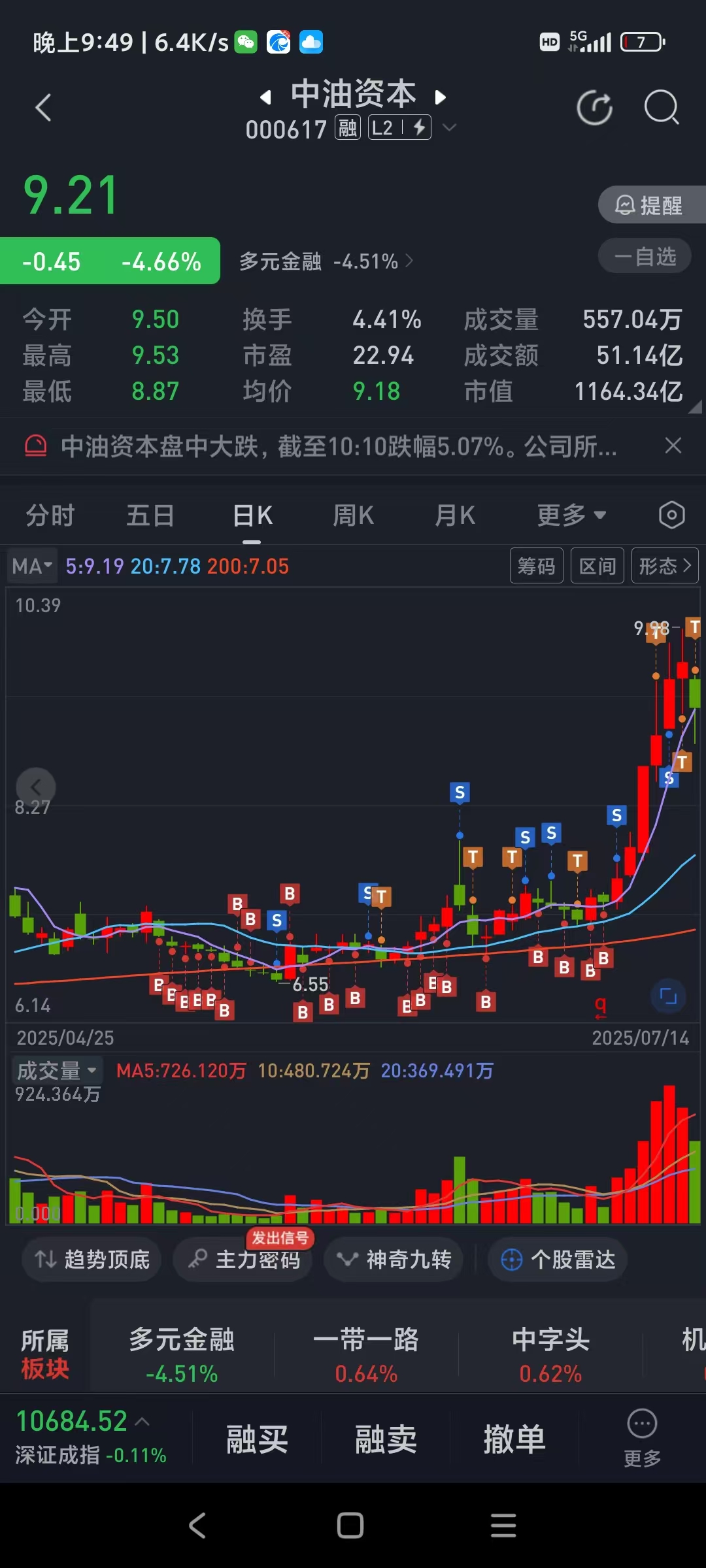Open 形态 pattern selection
The width and height of the screenshot is (706, 1568).
665,566
